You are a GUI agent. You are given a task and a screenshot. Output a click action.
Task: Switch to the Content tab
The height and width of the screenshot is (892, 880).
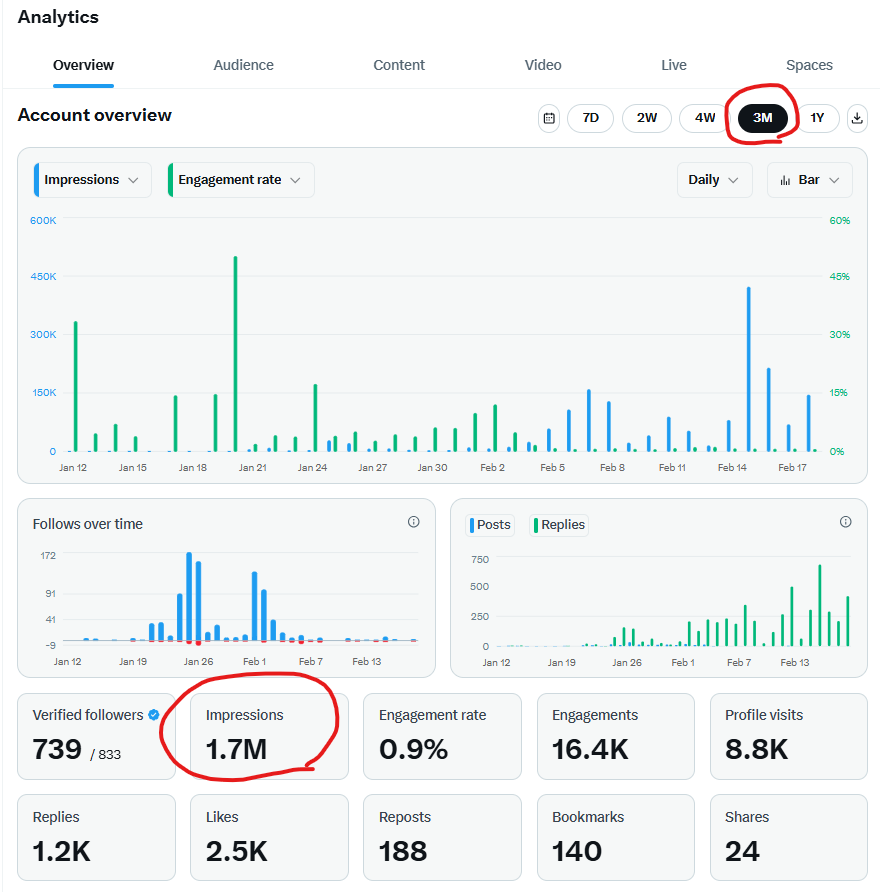[x=399, y=65]
